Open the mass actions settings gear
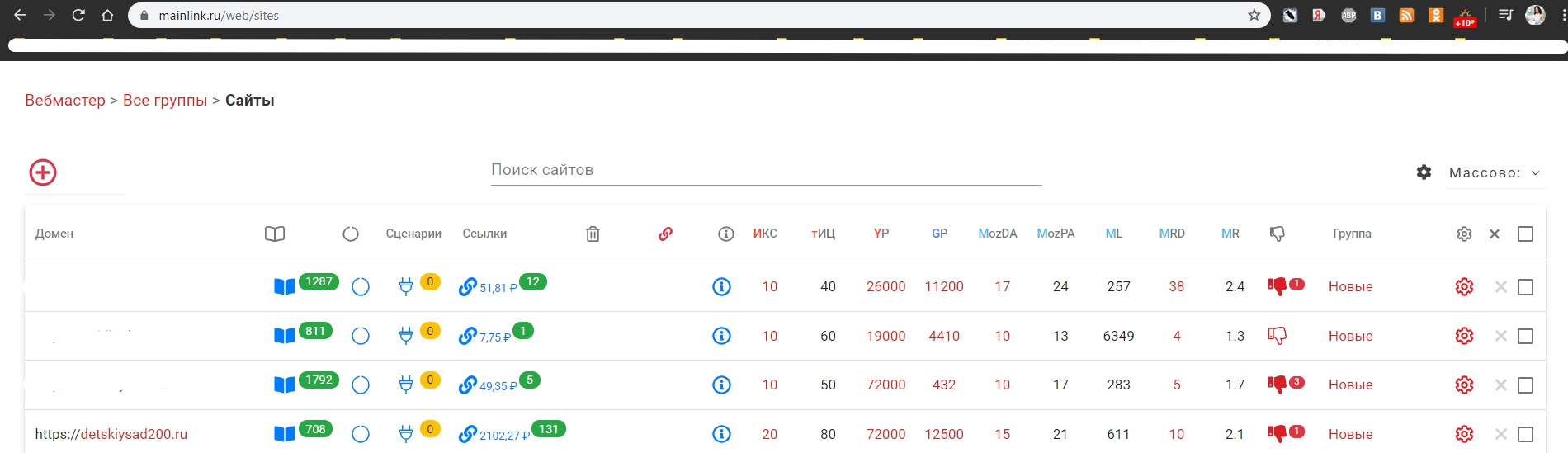The image size is (1568, 453). [x=1424, y=172]
